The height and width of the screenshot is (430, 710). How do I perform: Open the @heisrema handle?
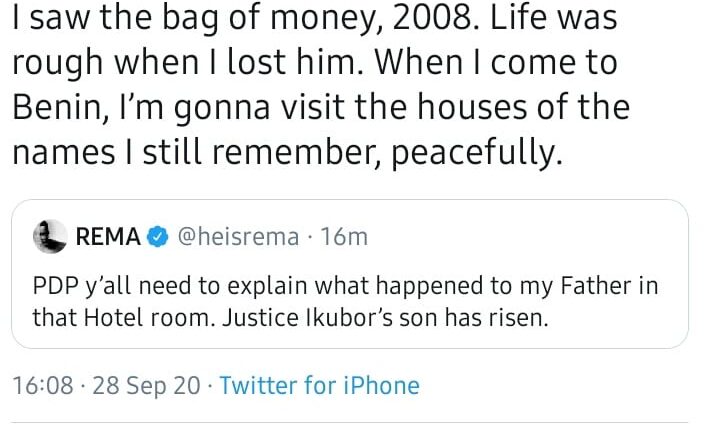pos(236,238)
